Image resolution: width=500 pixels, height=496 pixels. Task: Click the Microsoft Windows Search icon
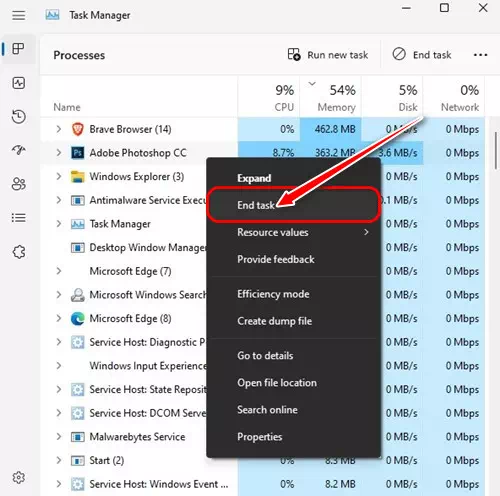click(78, 295)
